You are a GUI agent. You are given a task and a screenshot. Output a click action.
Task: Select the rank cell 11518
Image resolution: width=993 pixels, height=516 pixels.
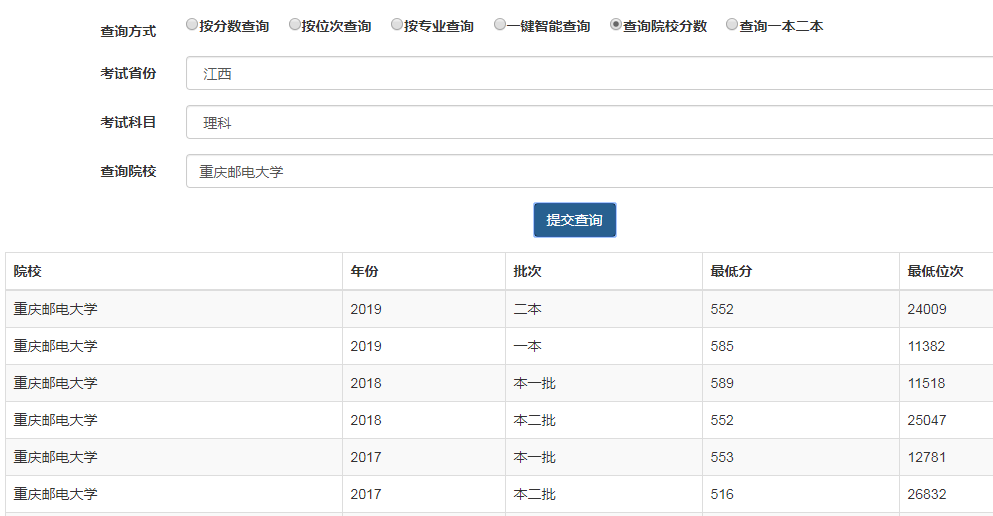point(926,383)
